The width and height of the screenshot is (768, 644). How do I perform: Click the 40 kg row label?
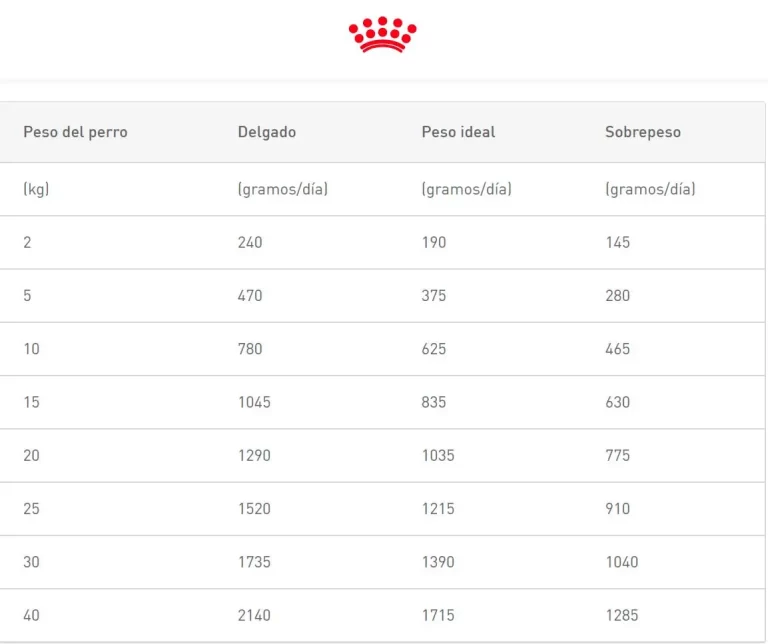(x=31, y=615)
